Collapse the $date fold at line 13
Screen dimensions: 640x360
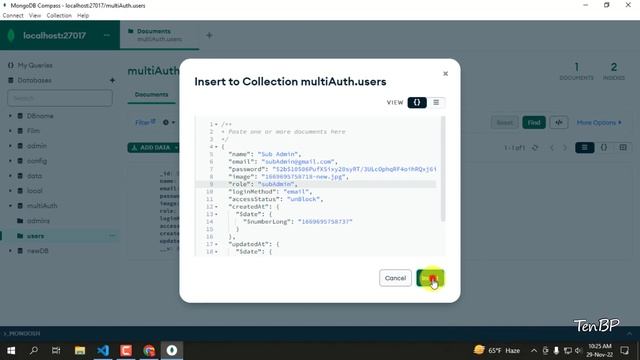(x=216, y=214)
